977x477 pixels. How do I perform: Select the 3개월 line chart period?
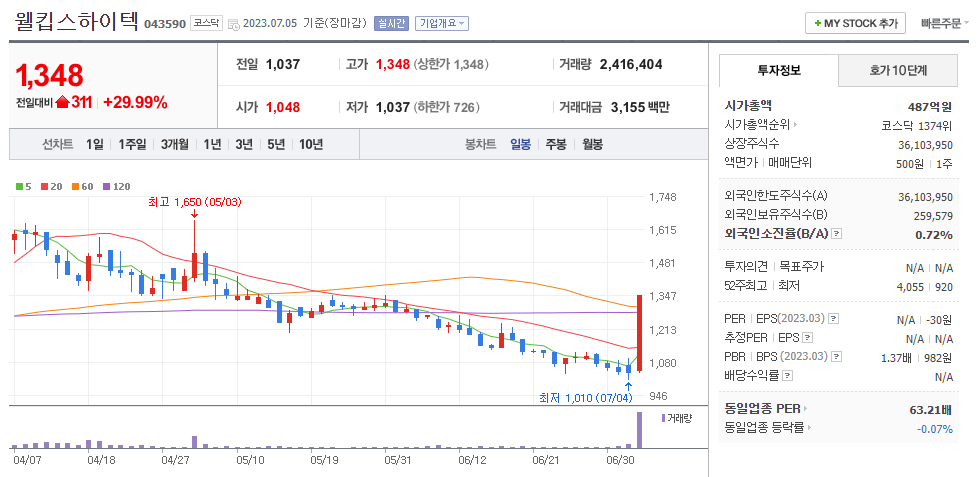pyautogui.click(x=174, y=144)
